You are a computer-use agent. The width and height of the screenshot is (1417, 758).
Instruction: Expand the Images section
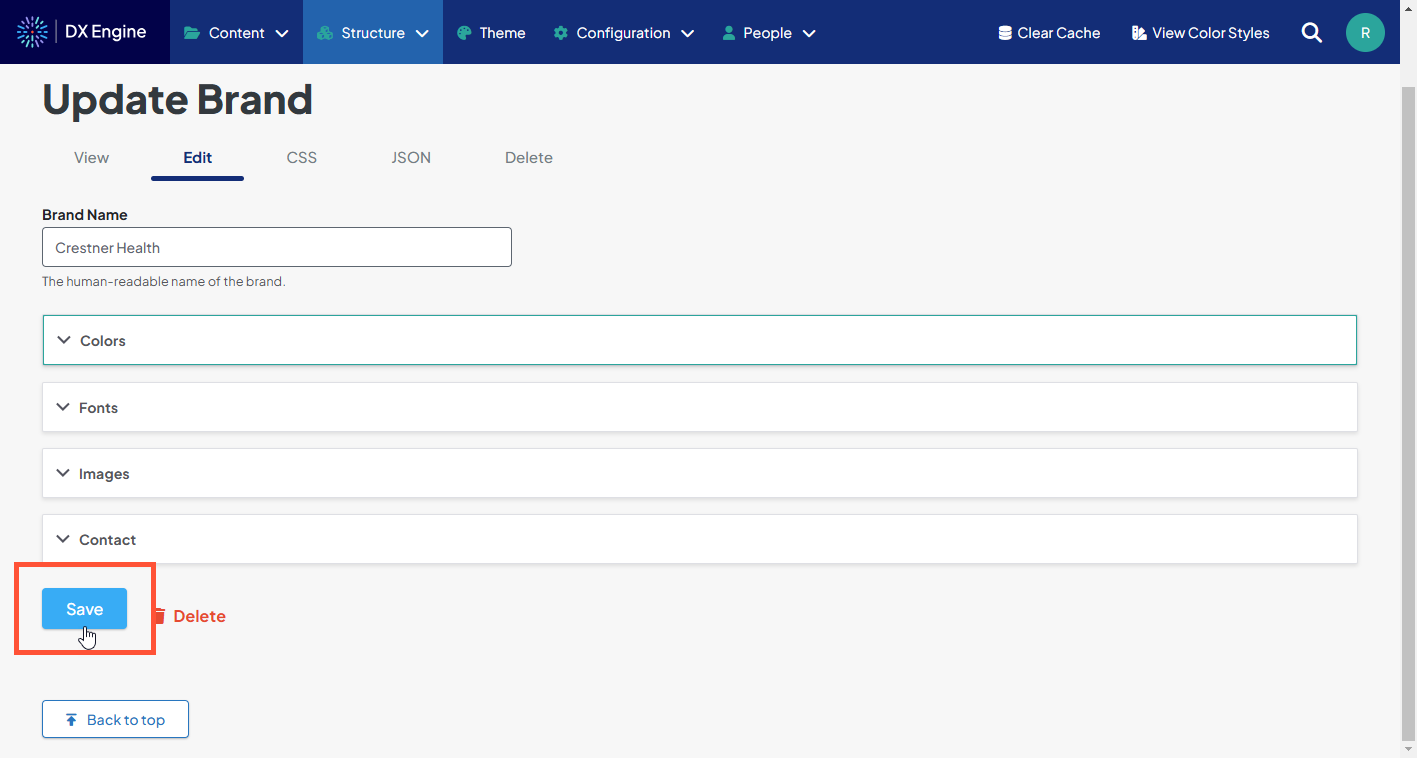(700, 474)
